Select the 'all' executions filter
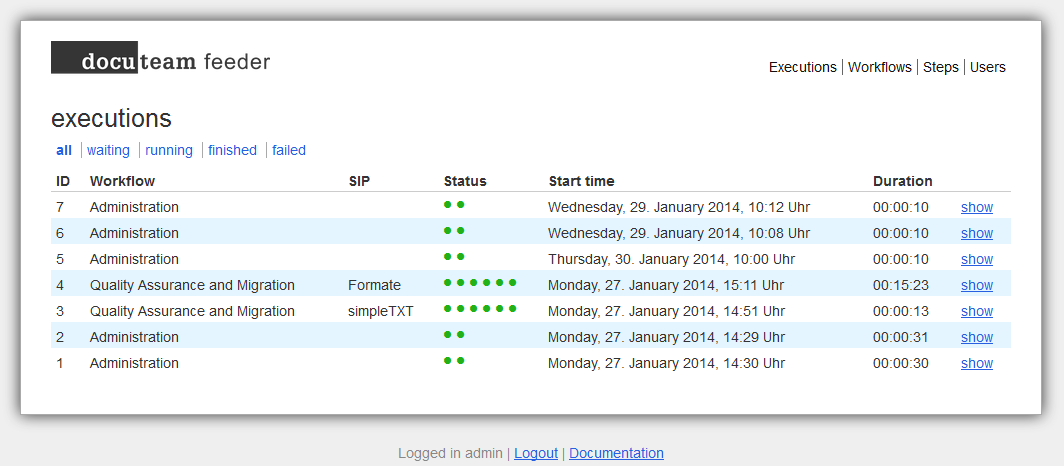 (x=64, y=150)
